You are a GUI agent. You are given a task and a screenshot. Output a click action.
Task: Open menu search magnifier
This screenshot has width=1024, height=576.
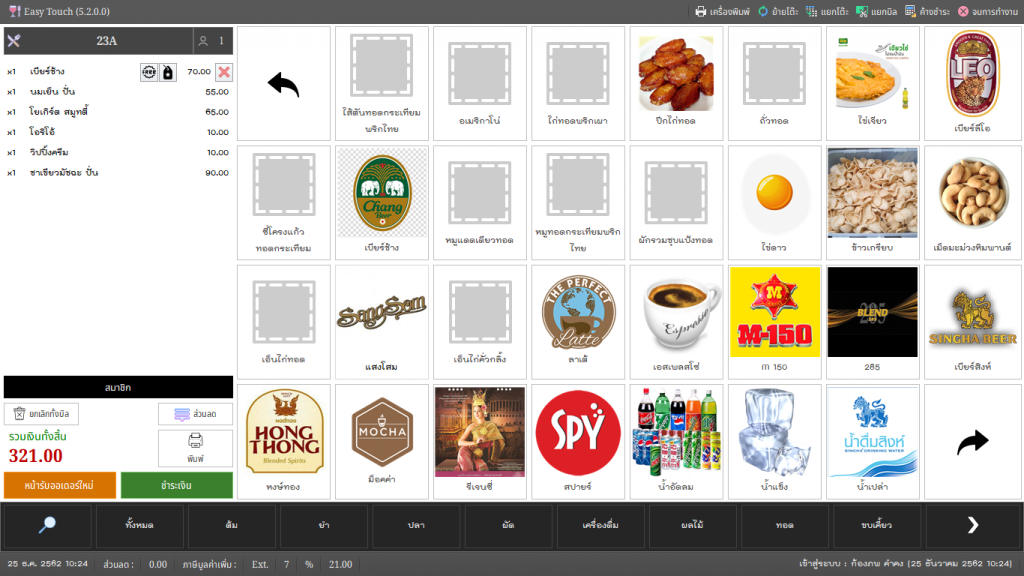(47, 525)
